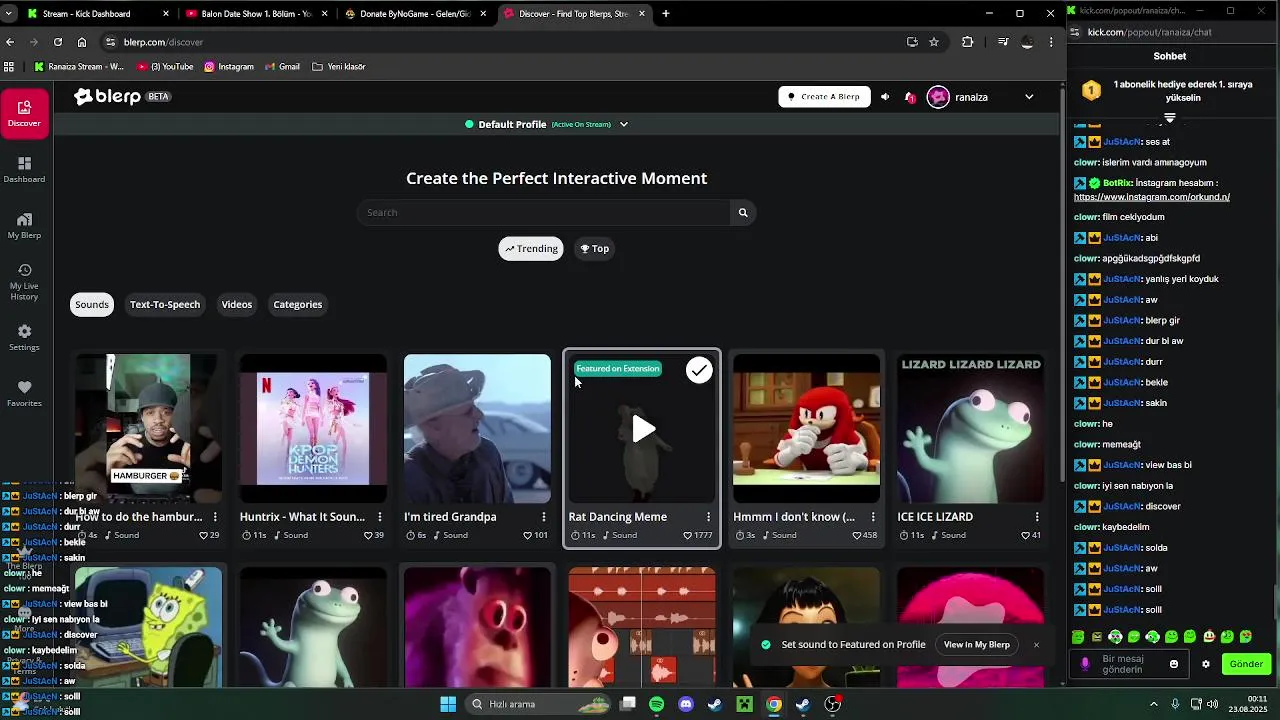Open Gmail bookmark

click(281, 67)
